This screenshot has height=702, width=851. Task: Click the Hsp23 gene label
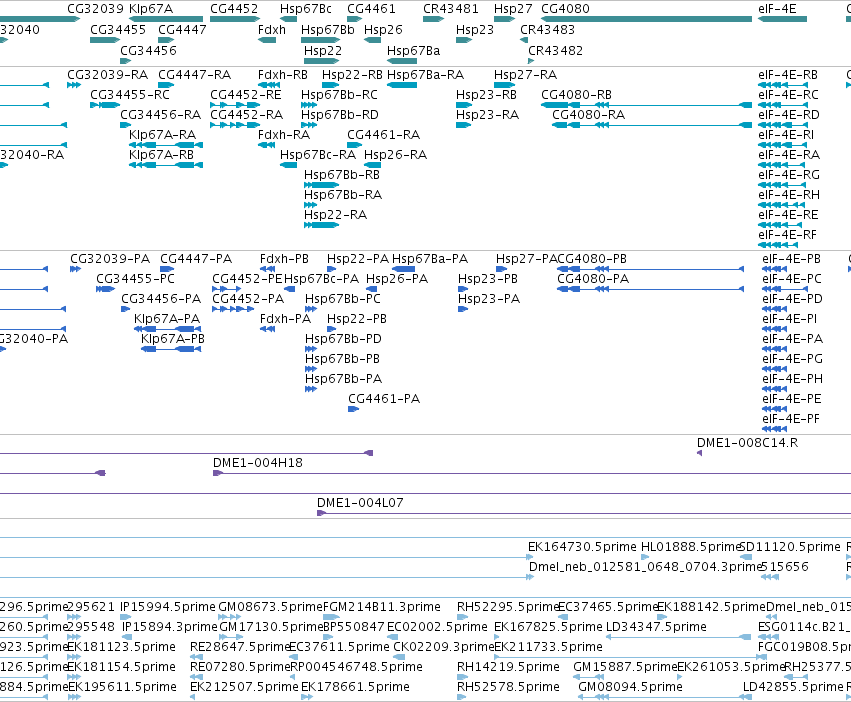pos(475,30)
